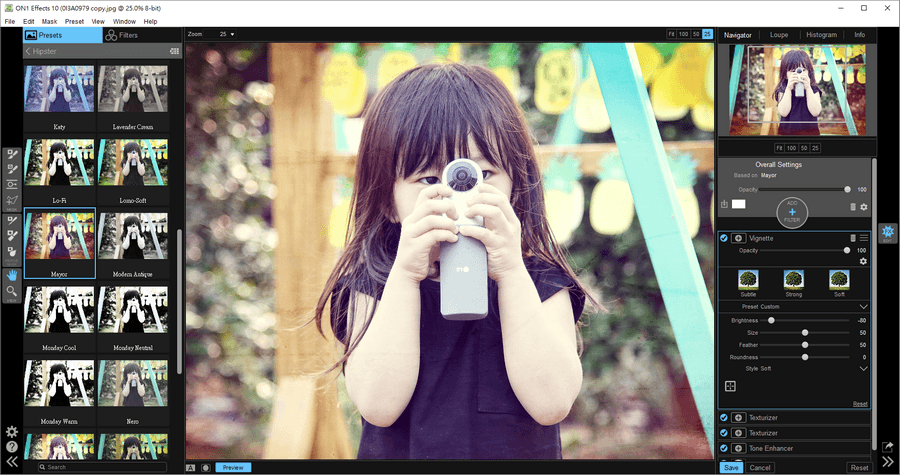
Task: Select the Blur Mask tool
Action: 12,251
